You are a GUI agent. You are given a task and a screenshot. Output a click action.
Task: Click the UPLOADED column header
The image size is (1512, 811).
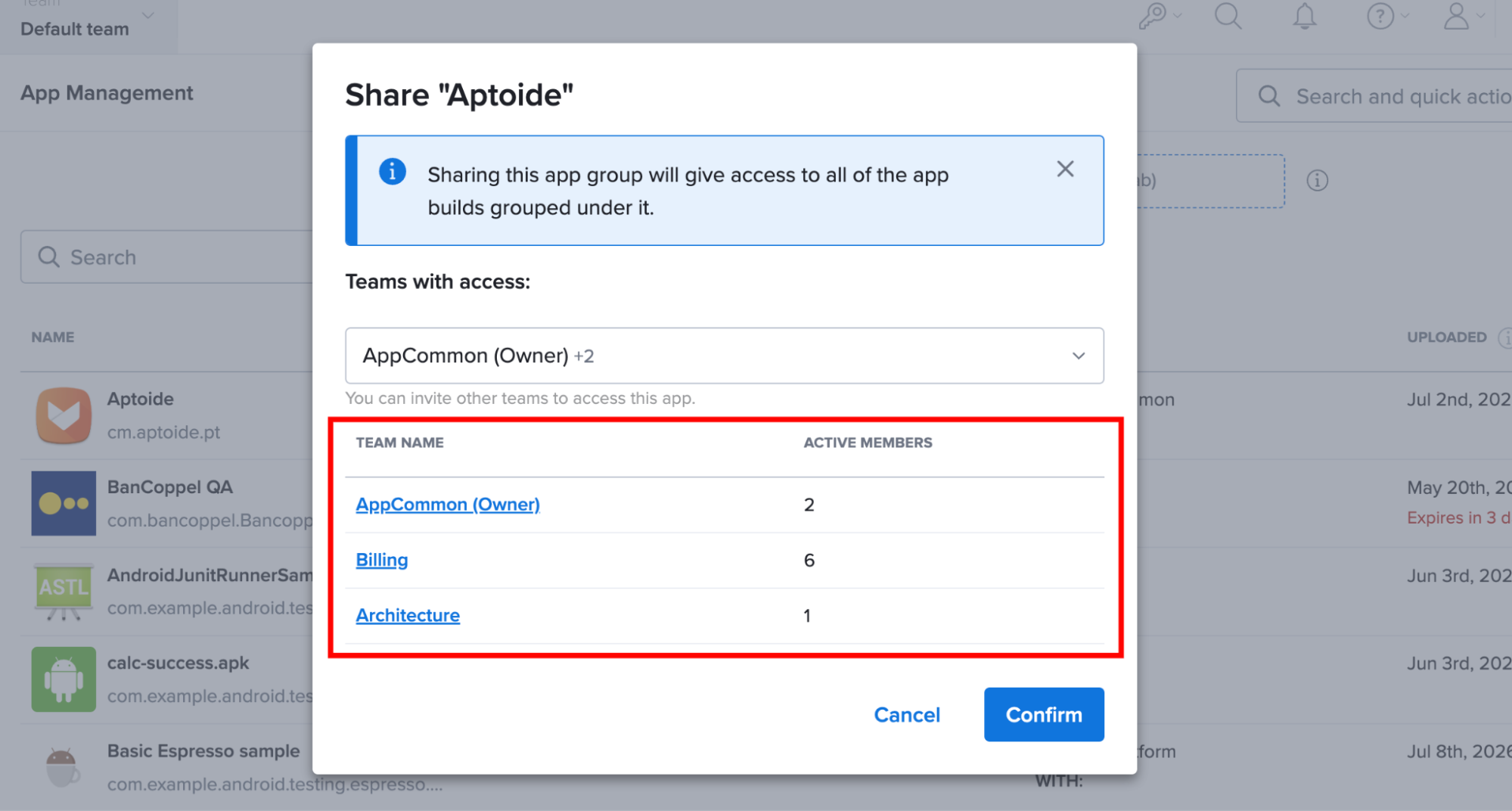(1446, 337)
